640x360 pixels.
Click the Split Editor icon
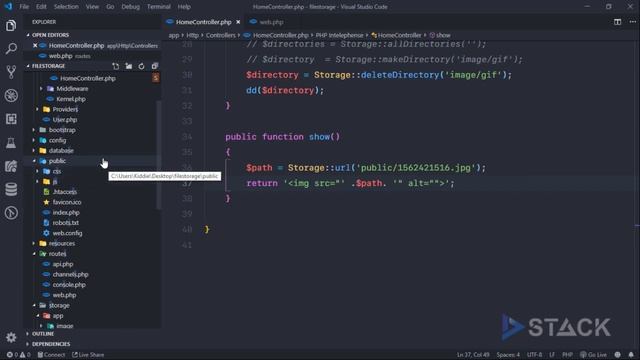617,22
